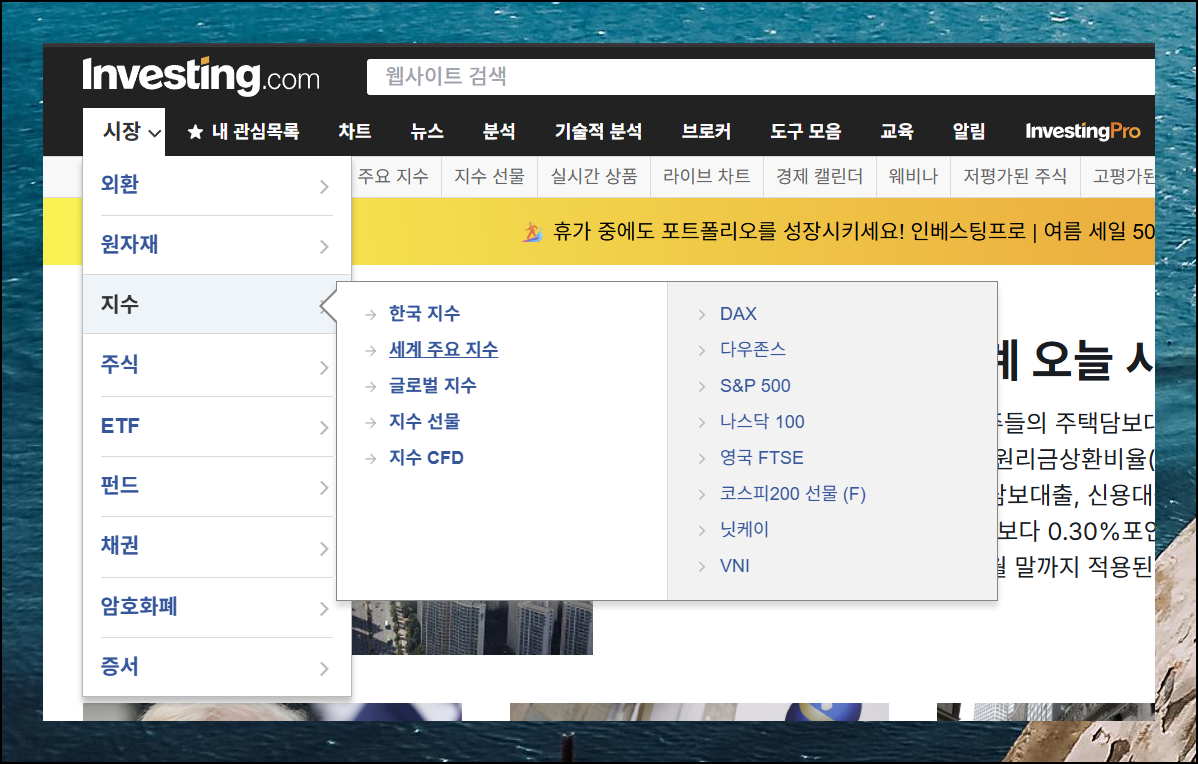Viewport: 1198px width, 764px height.
Task: Click the chevron icon before S&P 500
Action: pyautogui.click(x=701, y=387)
